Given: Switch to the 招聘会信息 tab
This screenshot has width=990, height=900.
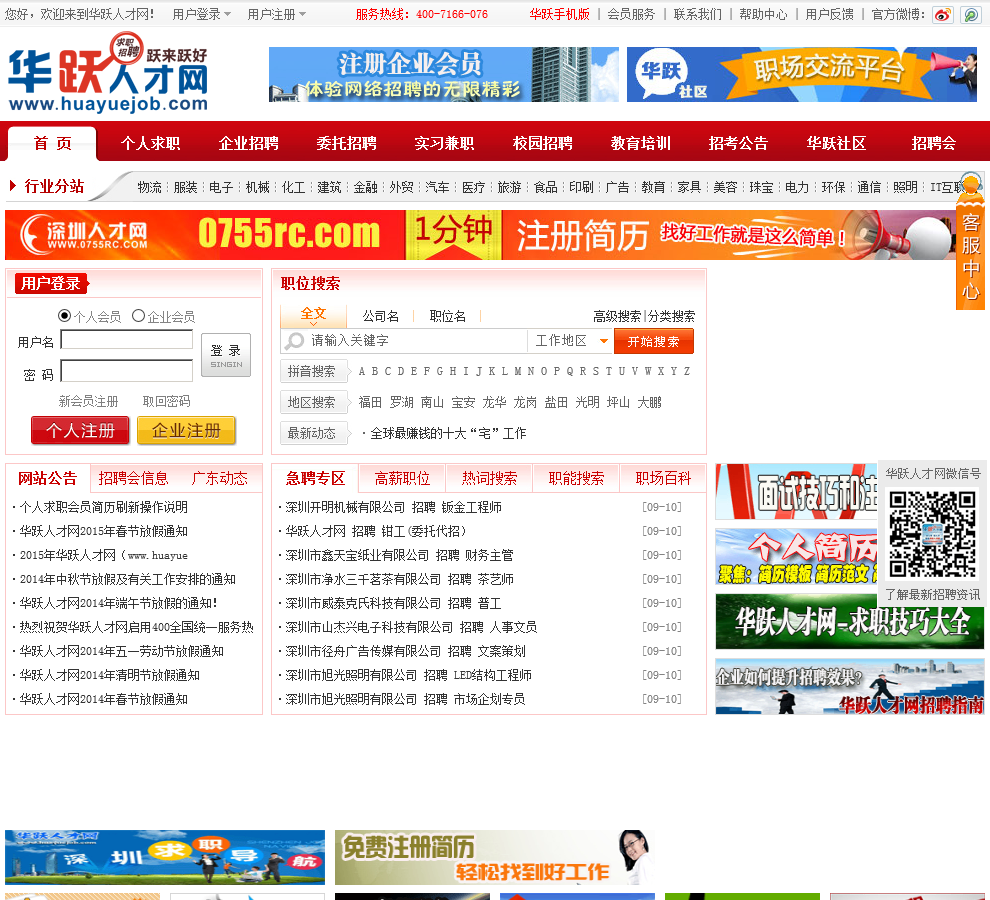Looking at the screenshot, I should tap(134, 478).
